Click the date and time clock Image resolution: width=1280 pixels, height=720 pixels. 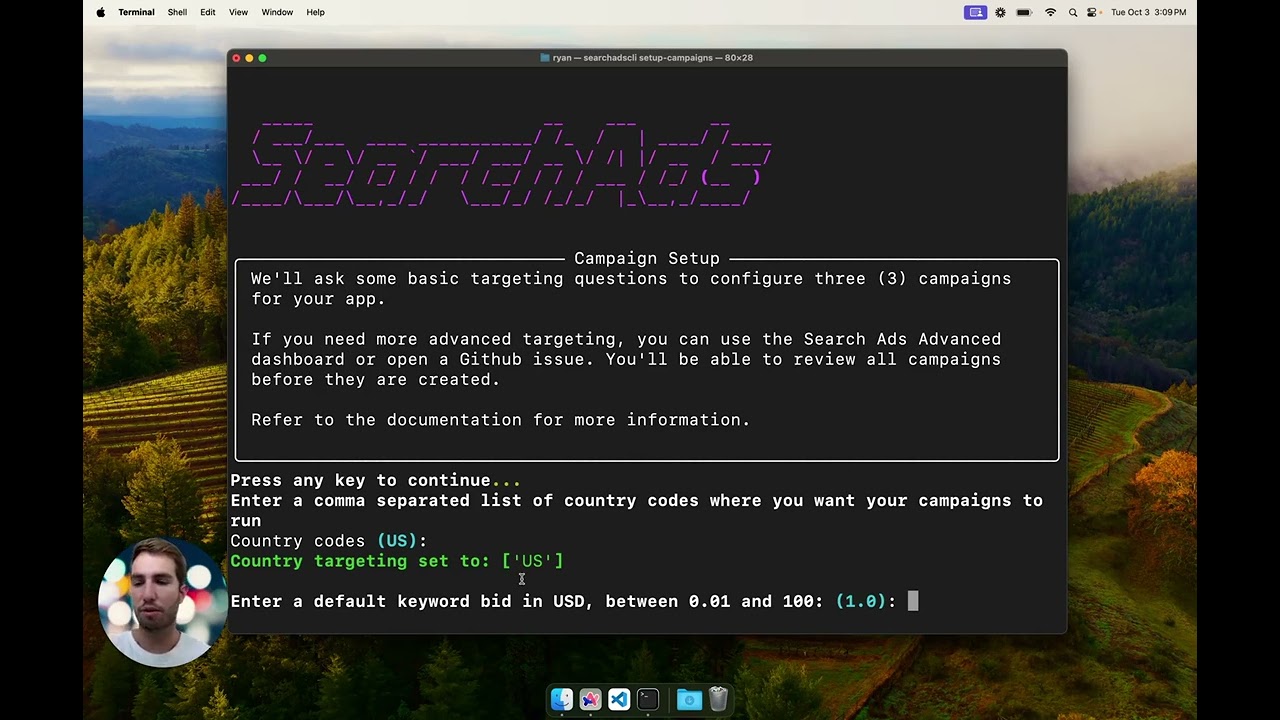coord(1148,12)
